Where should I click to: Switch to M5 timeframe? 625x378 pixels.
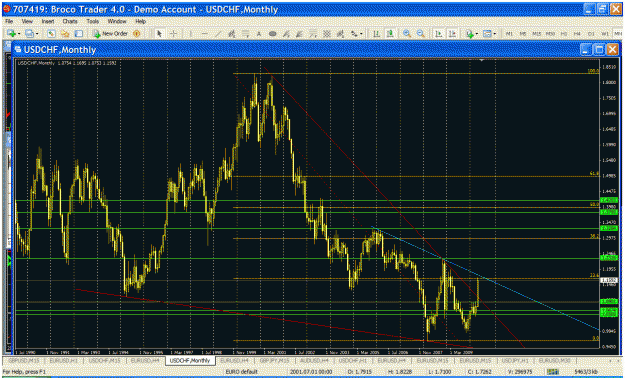coord(523,34)
